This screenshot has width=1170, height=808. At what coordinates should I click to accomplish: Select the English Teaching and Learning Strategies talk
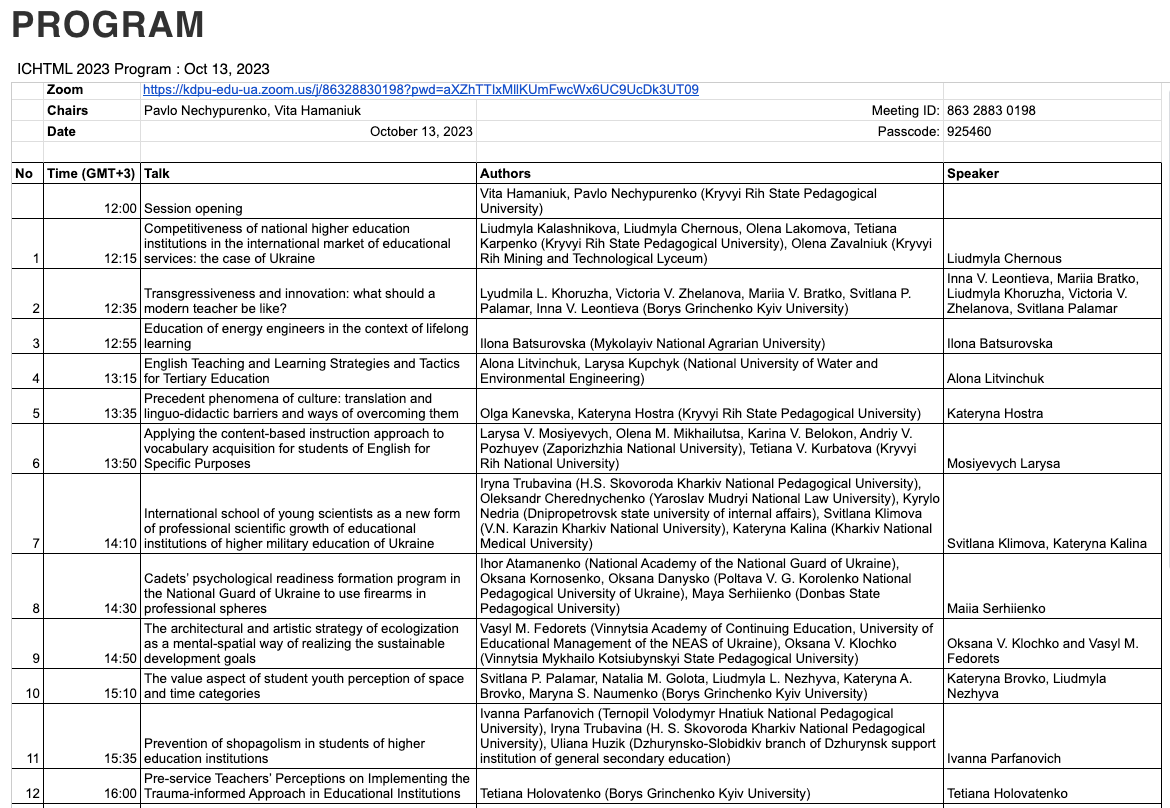[301, 371]
